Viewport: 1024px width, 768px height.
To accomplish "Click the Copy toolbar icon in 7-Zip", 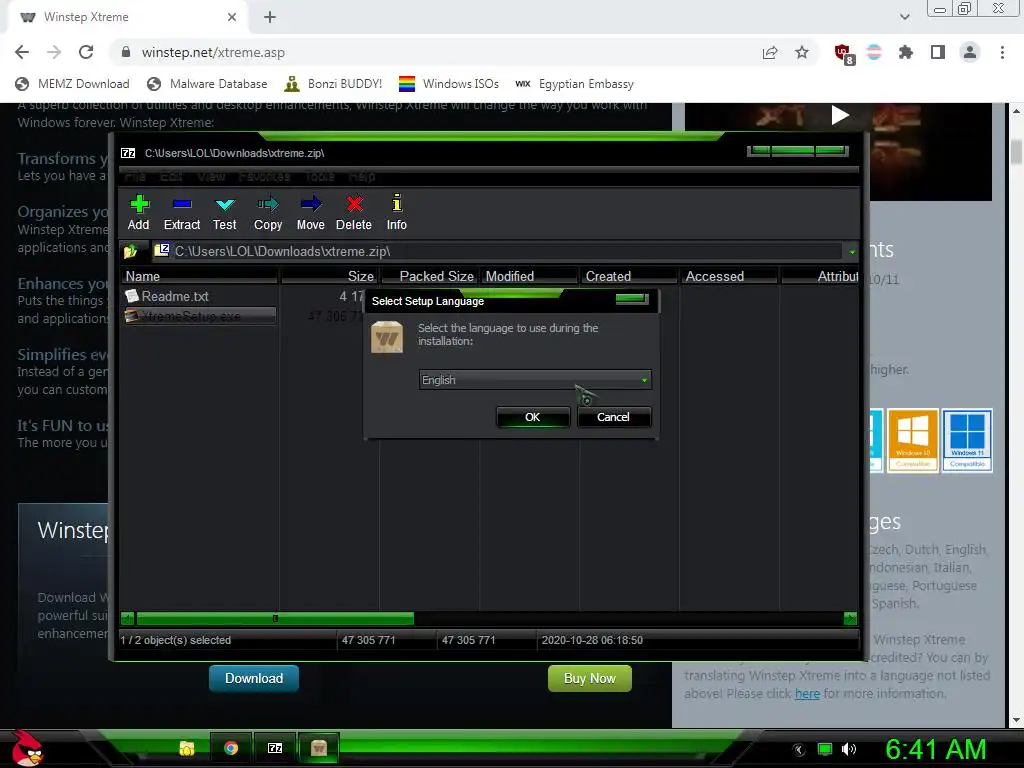I will pos(268,204).
